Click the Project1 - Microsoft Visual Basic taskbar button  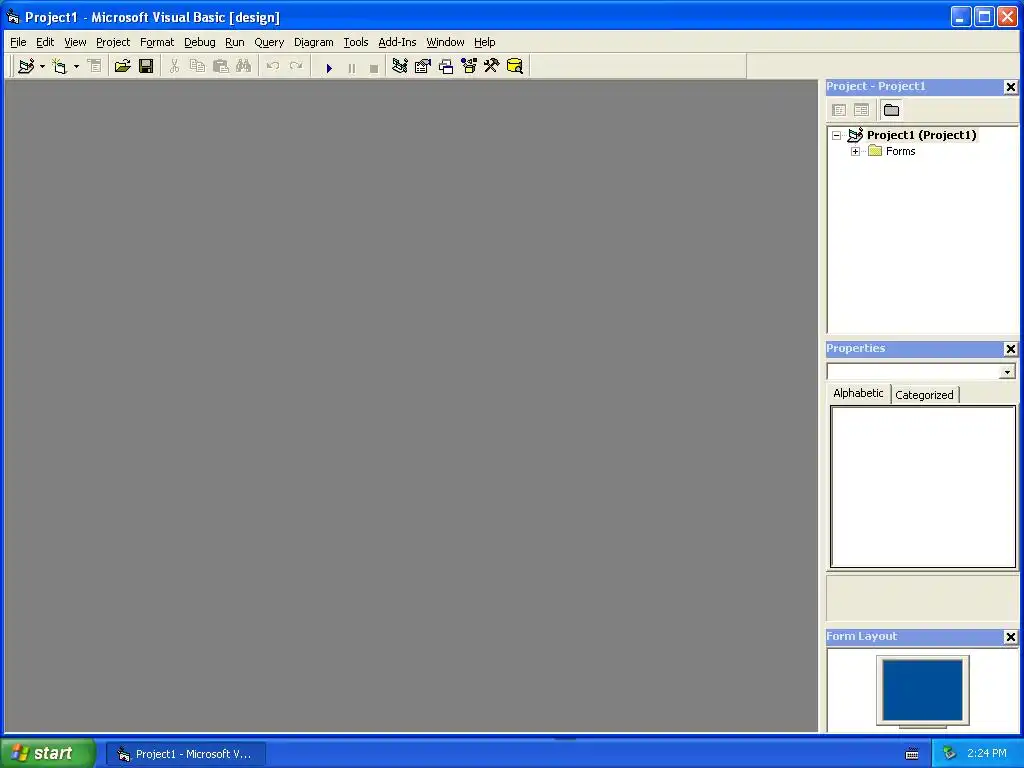click(x=186, y=754)
